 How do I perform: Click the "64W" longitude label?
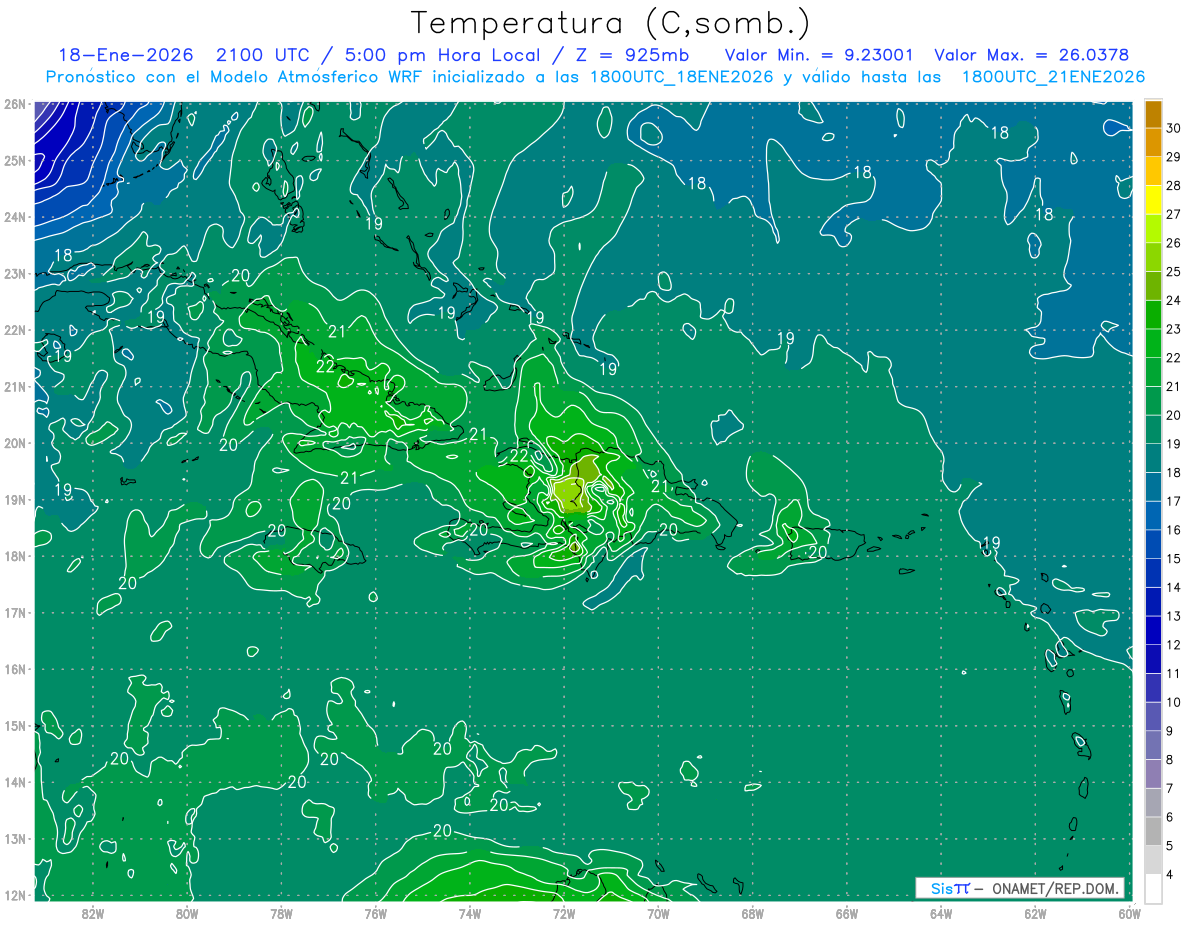point(941,913)
